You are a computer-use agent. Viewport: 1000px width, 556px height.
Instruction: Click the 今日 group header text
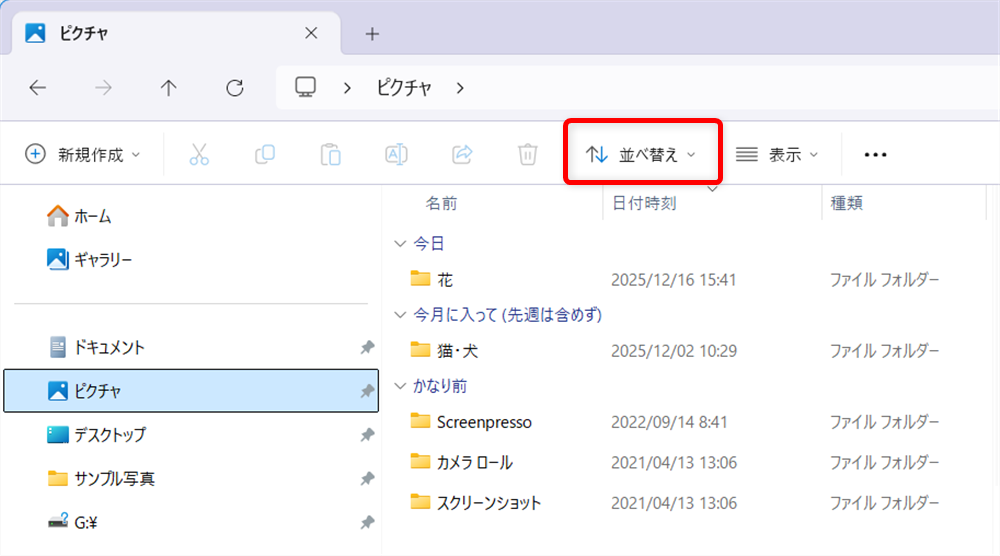point(429,244)
